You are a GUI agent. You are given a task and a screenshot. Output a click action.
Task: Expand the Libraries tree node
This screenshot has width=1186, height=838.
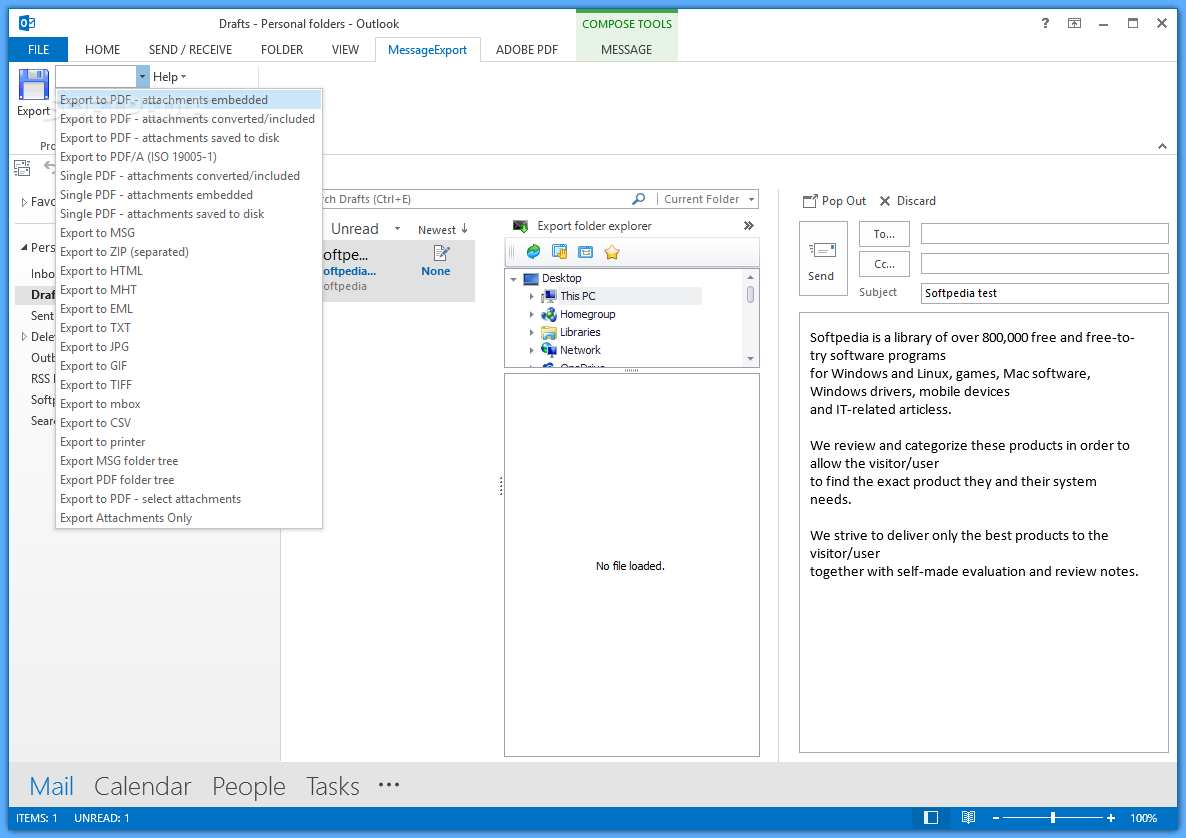(x=532, y=333)
